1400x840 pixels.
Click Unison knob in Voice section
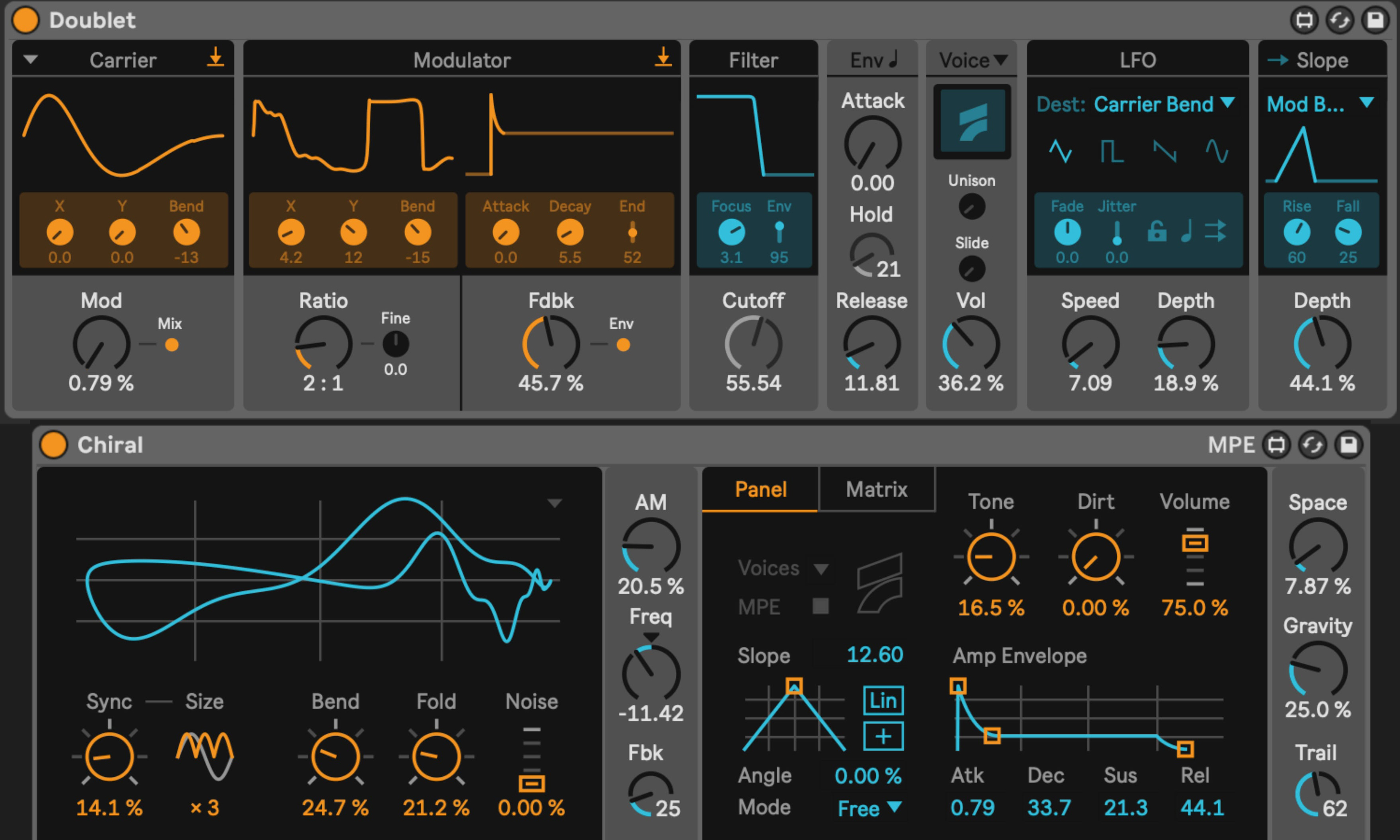click(x=972, y=206)
